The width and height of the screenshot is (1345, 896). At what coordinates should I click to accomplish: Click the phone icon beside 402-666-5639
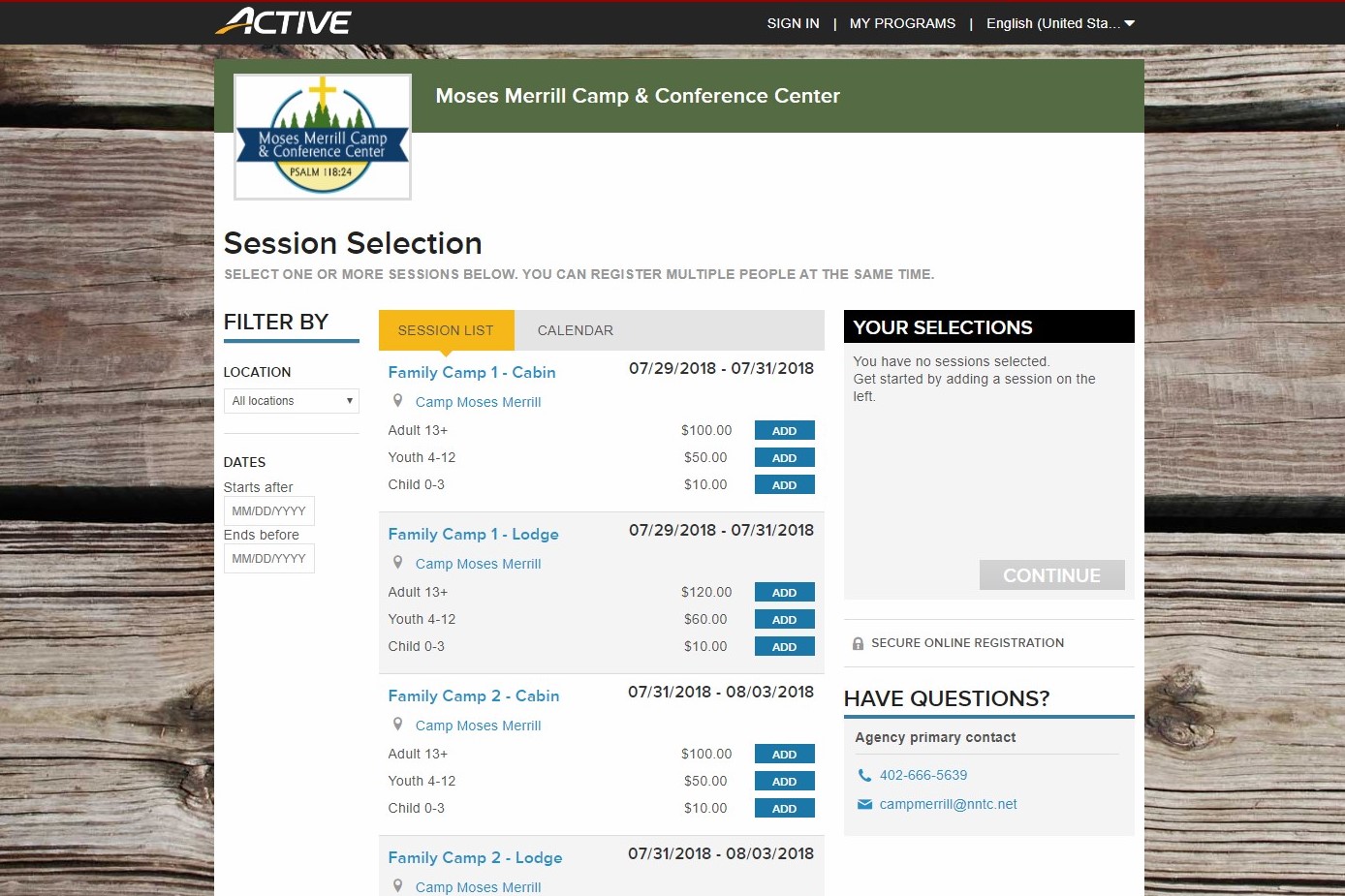pos(864,775)
